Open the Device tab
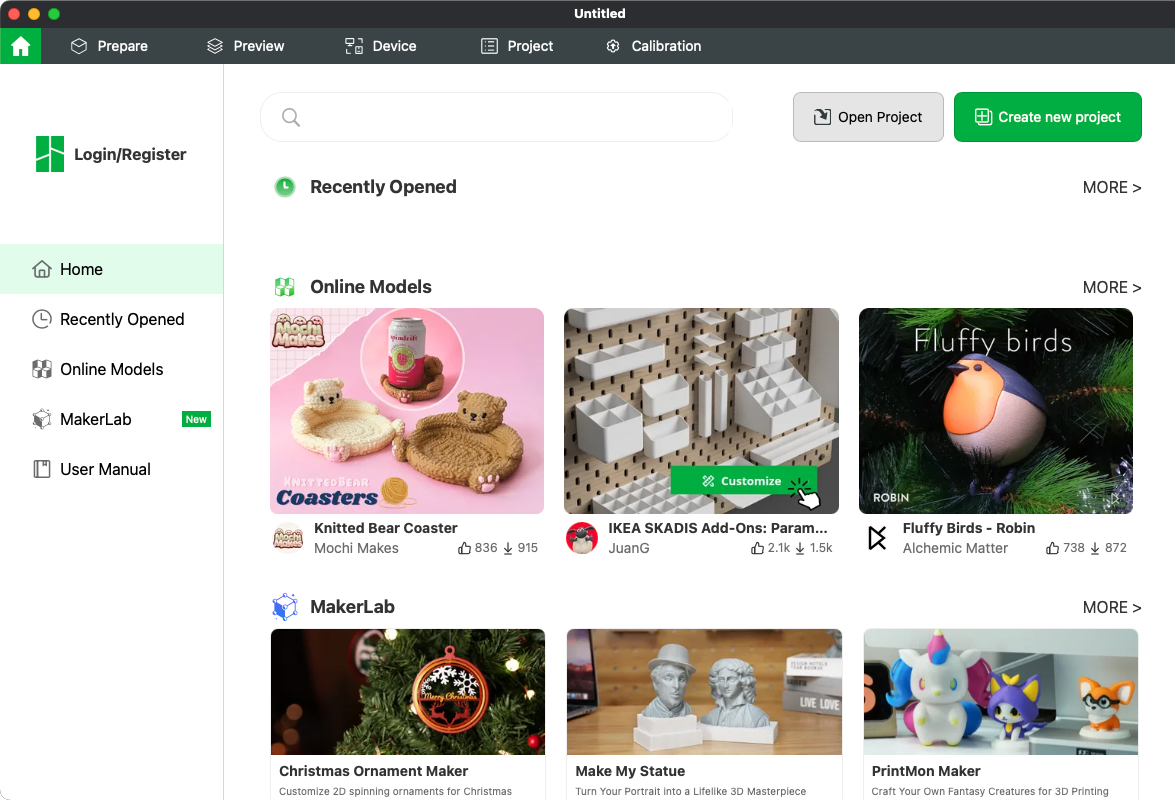1175x800 pixels. point(381,46)
